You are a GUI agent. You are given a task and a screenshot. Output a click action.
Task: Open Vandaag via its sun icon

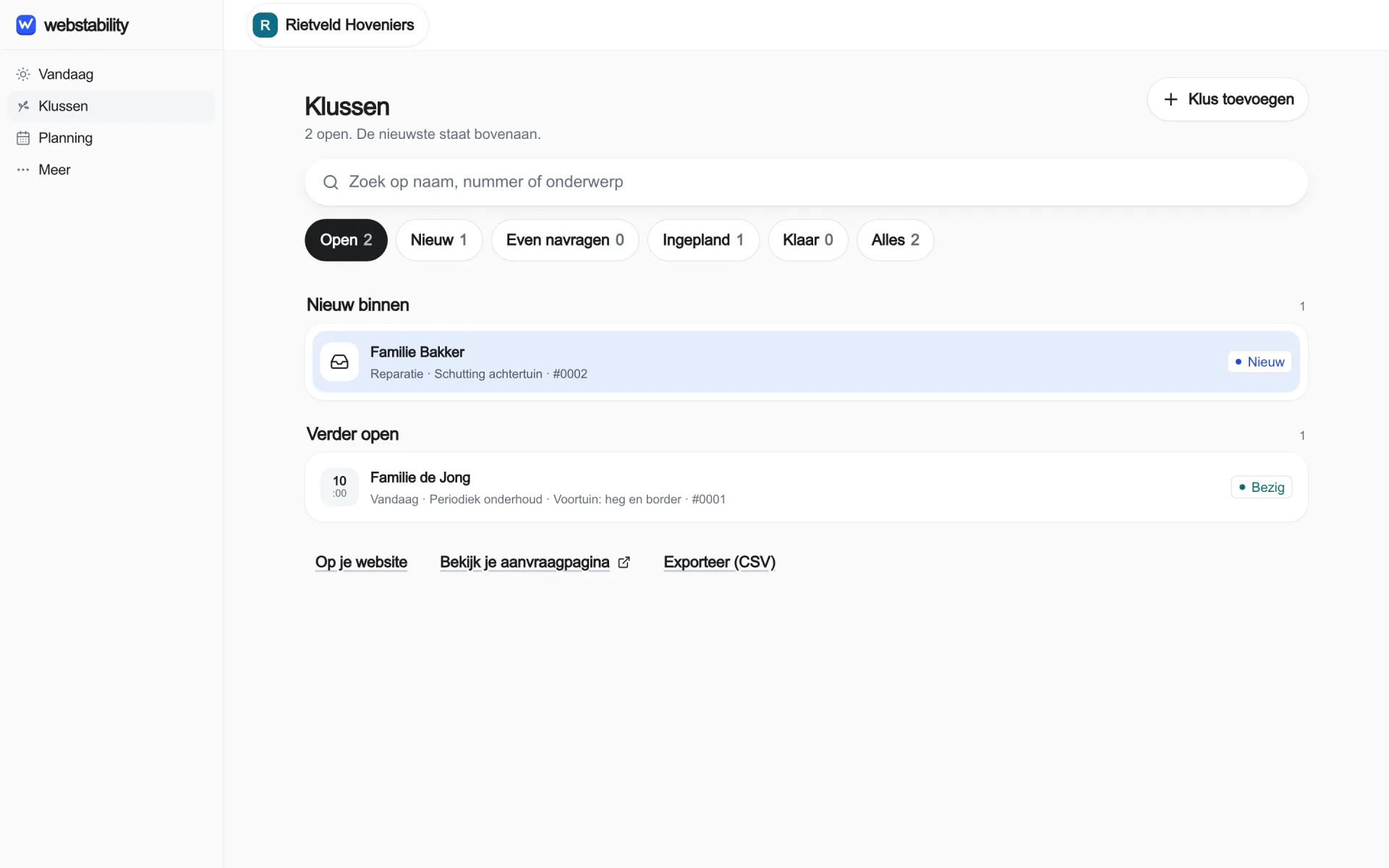23,75
